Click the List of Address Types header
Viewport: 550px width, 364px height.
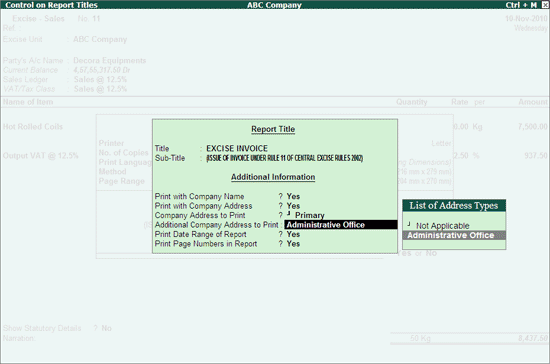(x=454, y=205)
